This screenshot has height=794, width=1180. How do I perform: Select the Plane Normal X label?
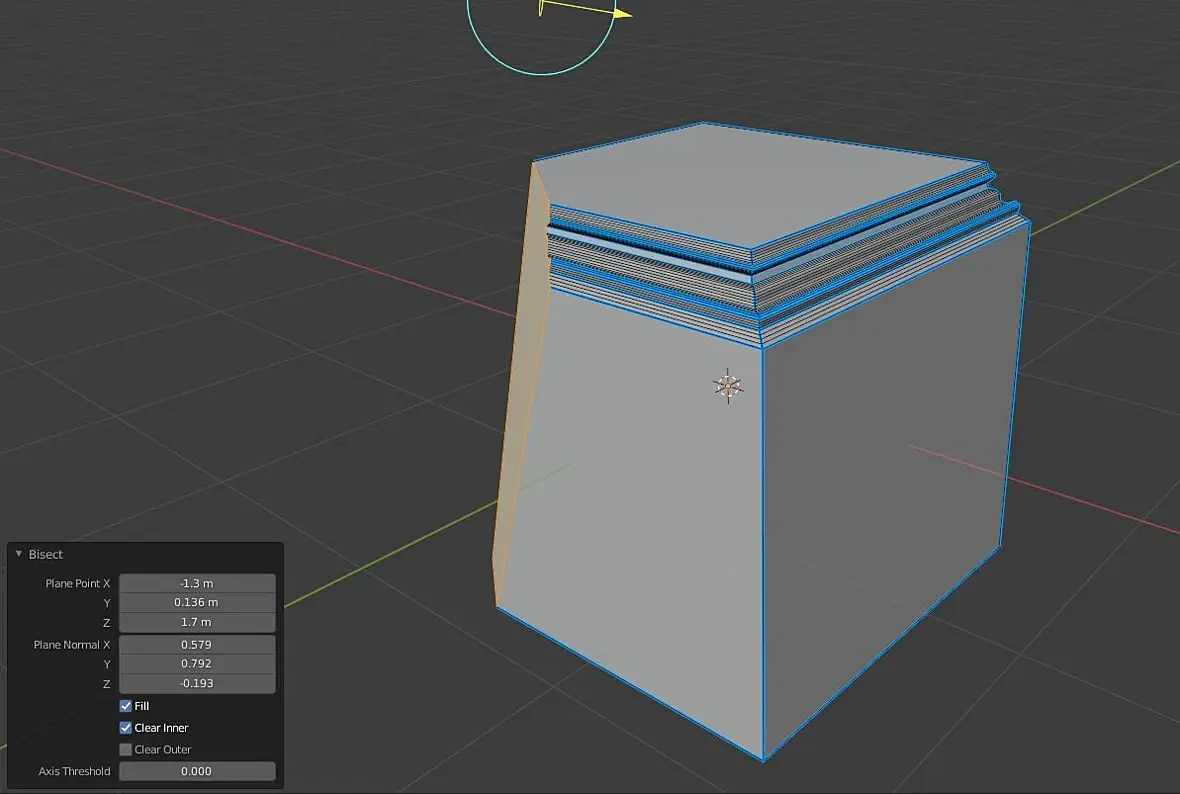pyautogui.click(x=71, y=645)
